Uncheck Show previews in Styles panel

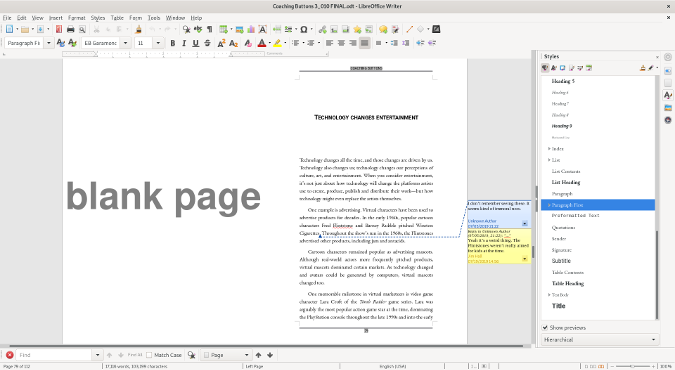point(545,328)
